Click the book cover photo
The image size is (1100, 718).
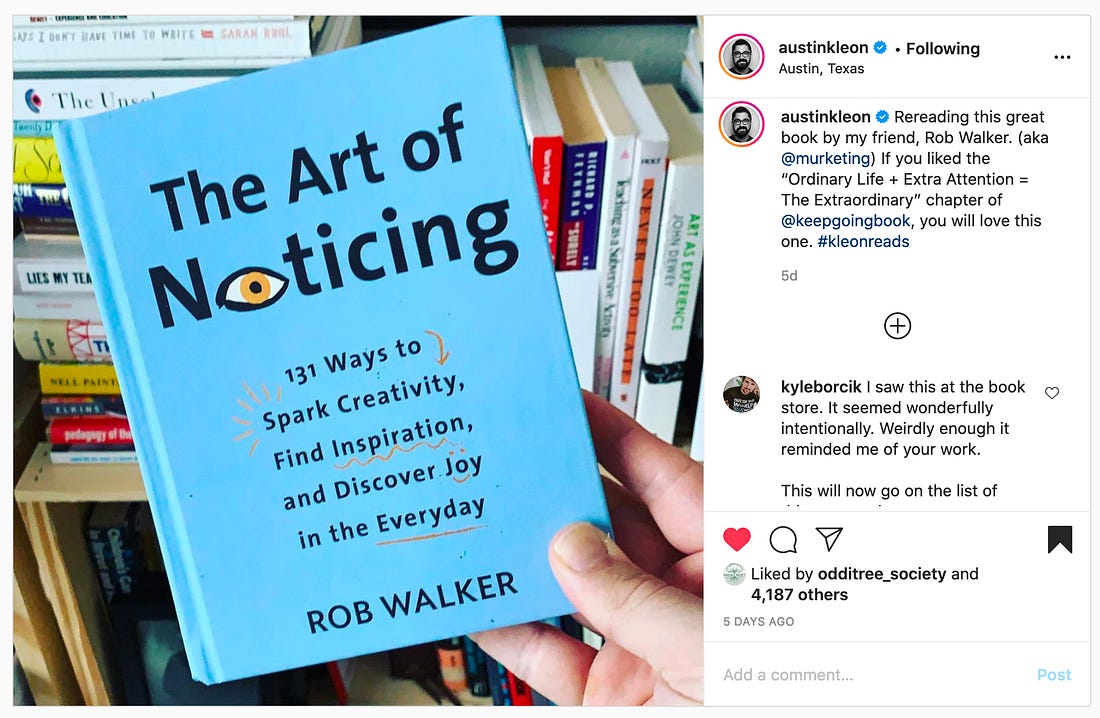(x=358, y=361)
